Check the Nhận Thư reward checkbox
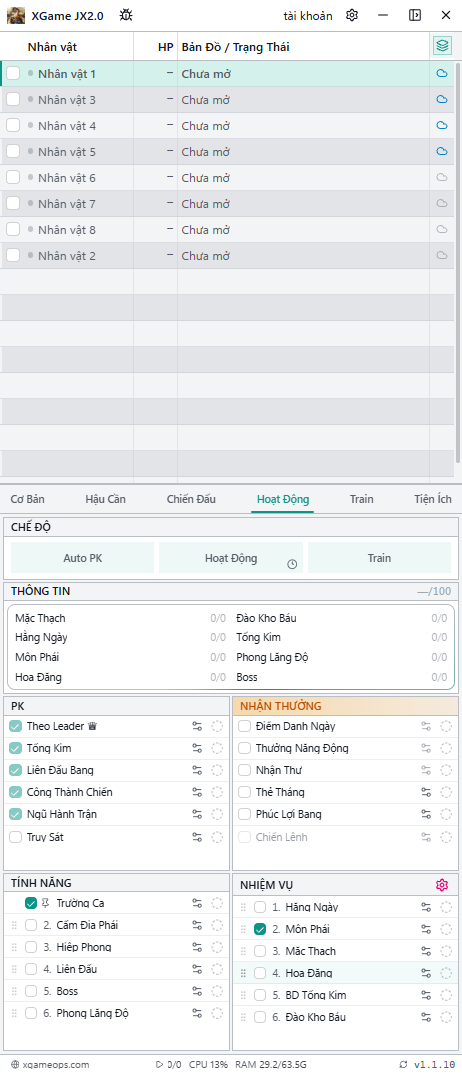Viewport: 462px width, 1075px height. coord(245,770)
